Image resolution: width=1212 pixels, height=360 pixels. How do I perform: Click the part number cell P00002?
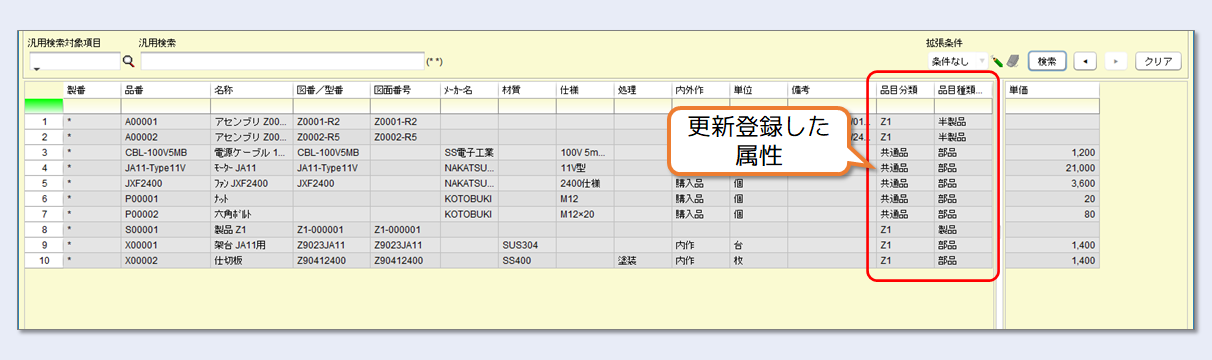pos(165,214)
